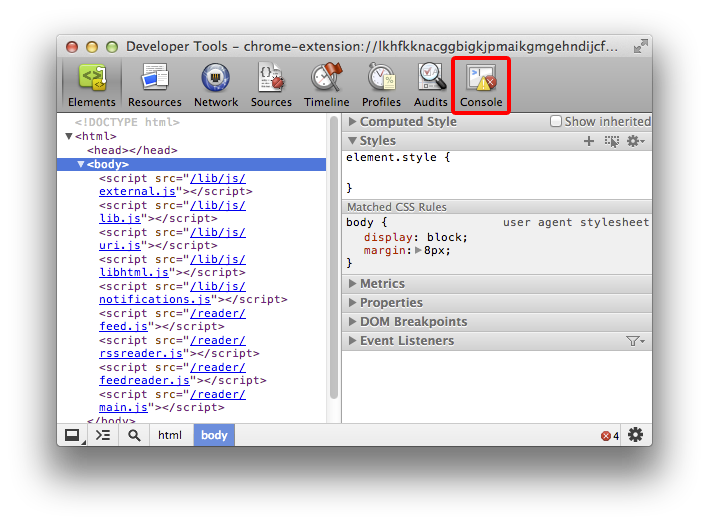Viewport: 709px width, 525px height.
Task: Open the Timeline panel
Action: pos(326,85)
